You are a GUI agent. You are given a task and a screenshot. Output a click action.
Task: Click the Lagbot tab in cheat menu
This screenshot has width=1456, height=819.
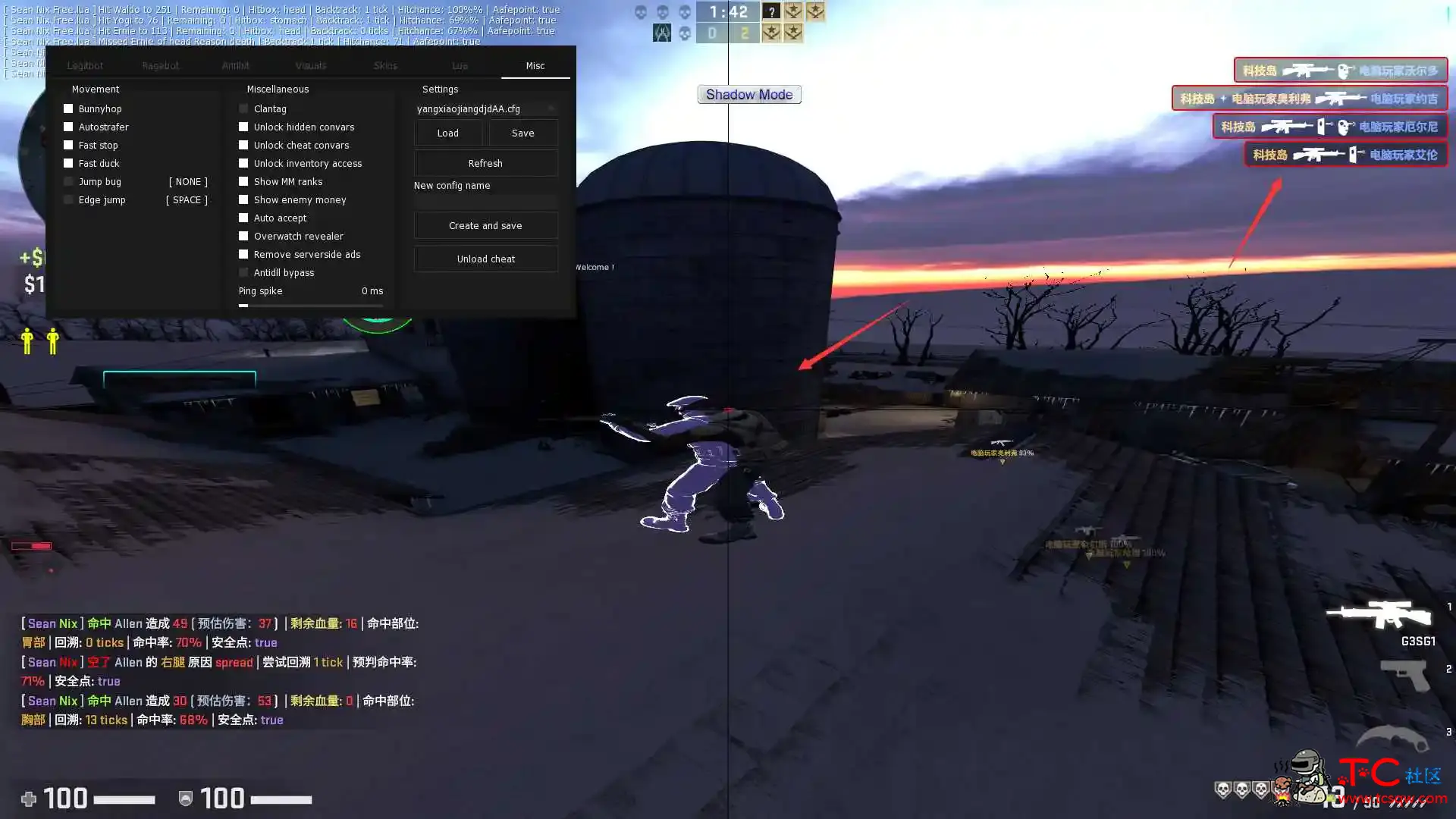click(84, 65)
